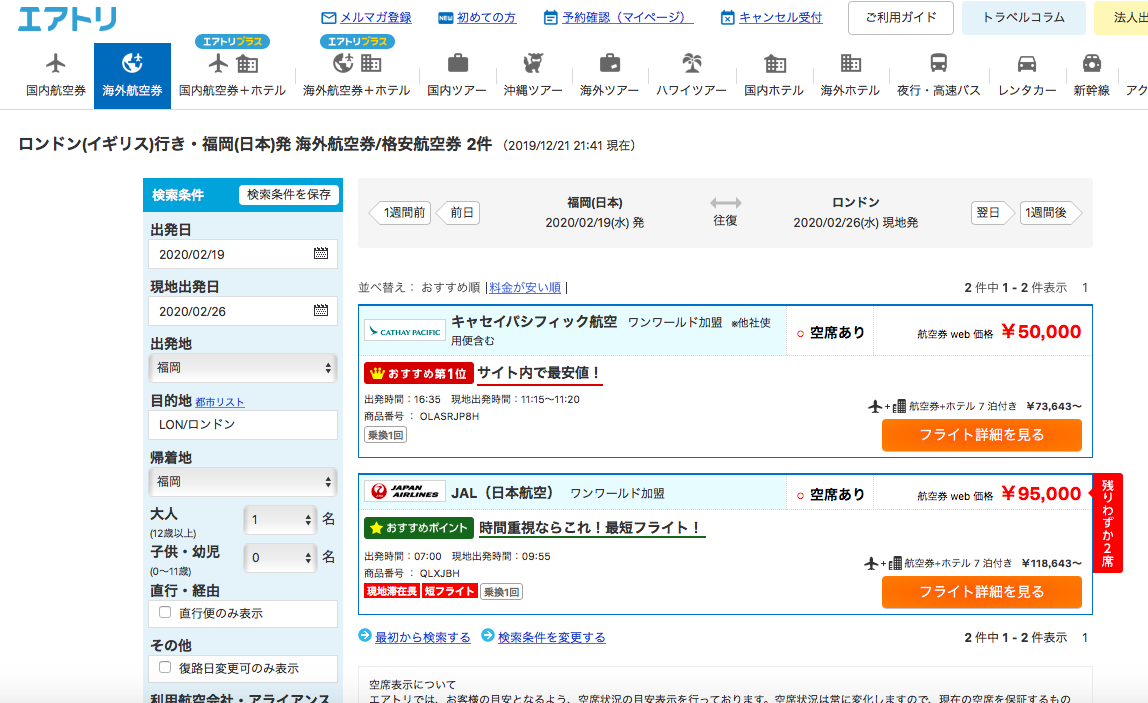Open the トラベルコラム button

click(x=1024, y=18)
